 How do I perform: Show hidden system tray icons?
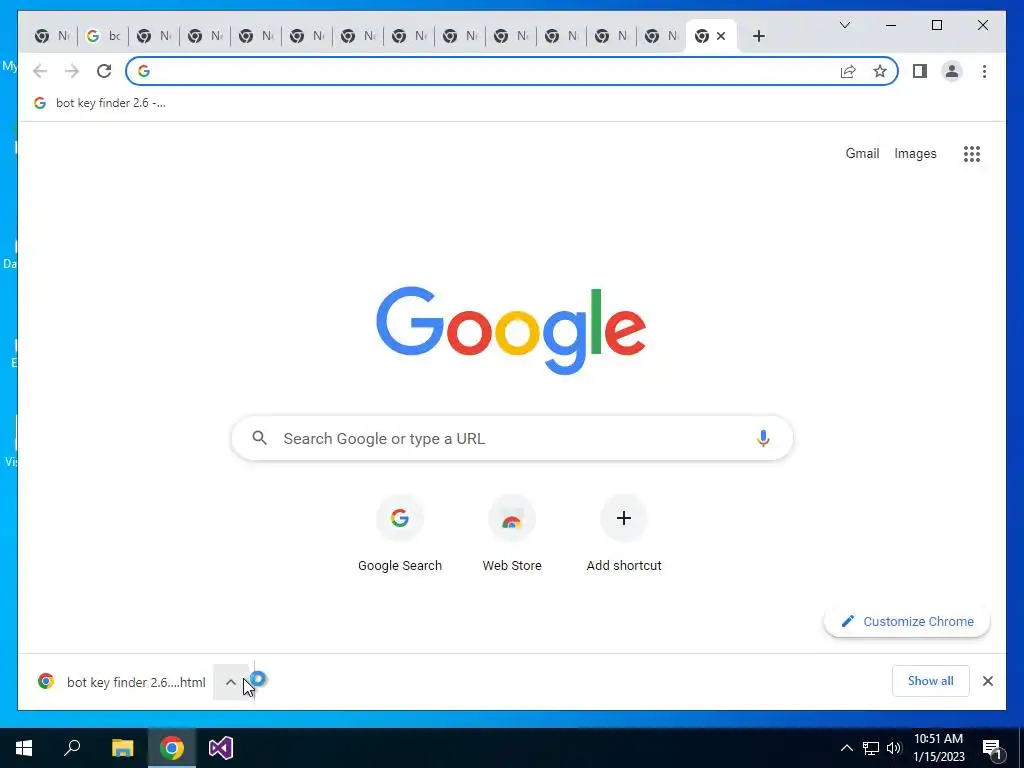[846, 748]
